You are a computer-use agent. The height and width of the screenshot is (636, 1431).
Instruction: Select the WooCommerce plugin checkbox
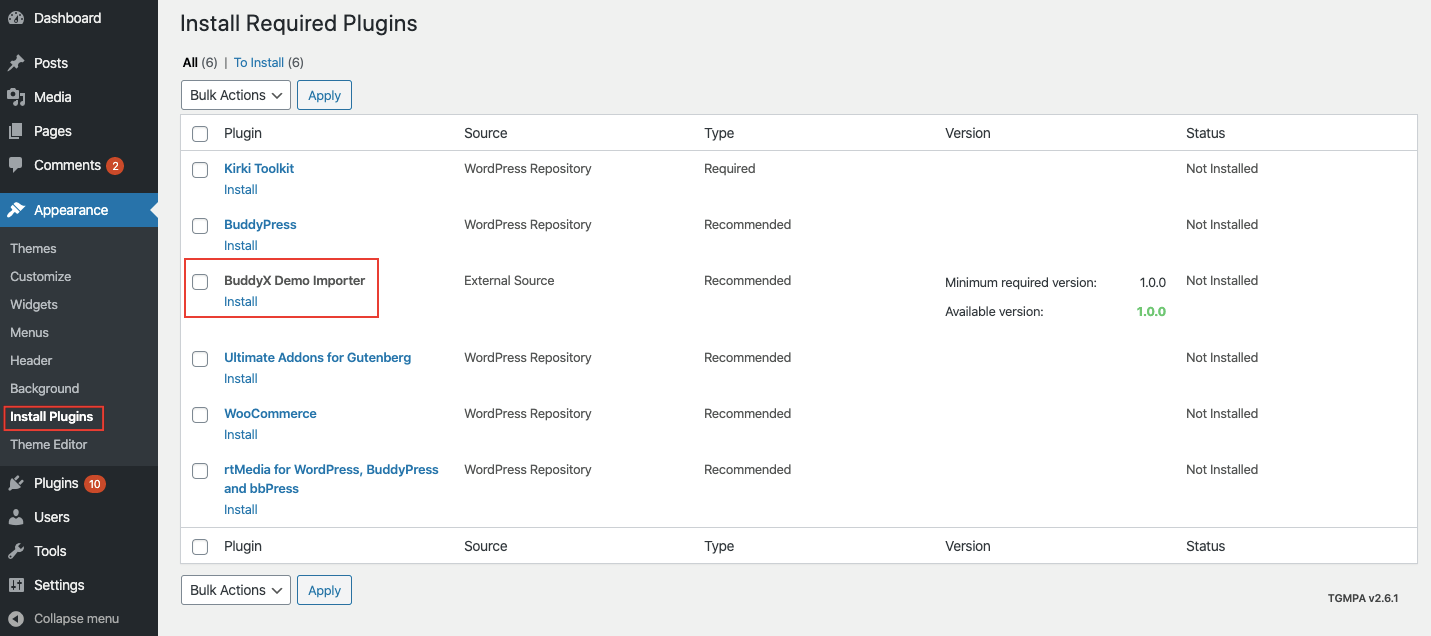pos(200,415)
